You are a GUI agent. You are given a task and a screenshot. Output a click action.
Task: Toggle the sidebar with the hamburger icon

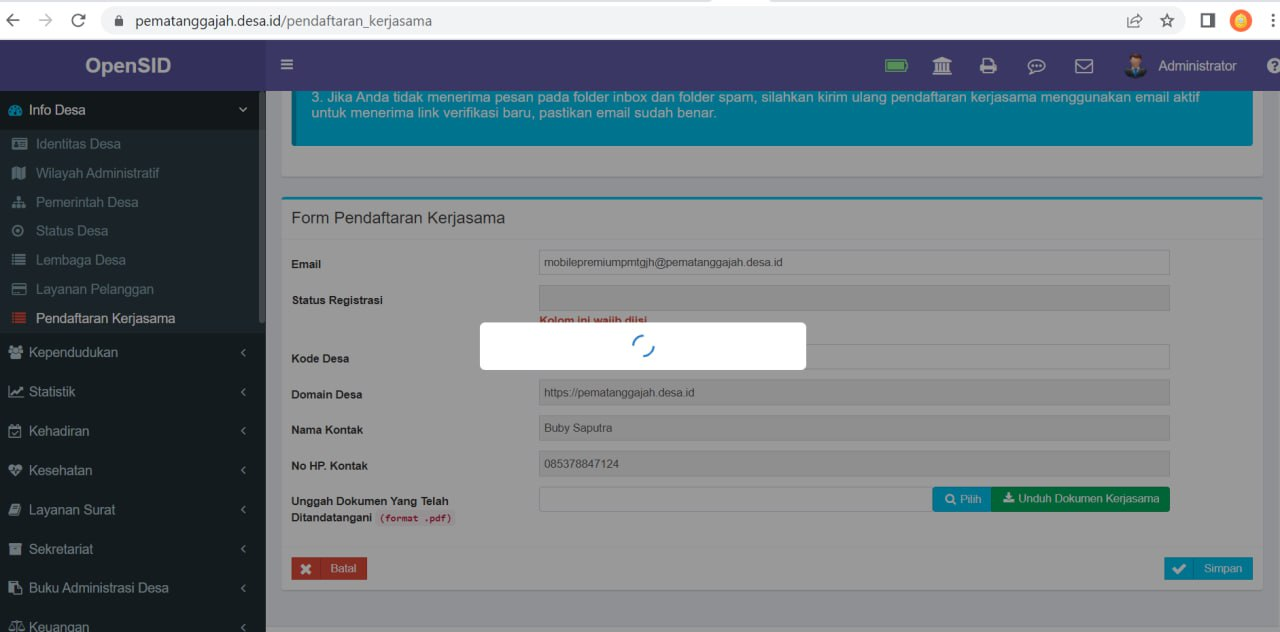point(287,63)
